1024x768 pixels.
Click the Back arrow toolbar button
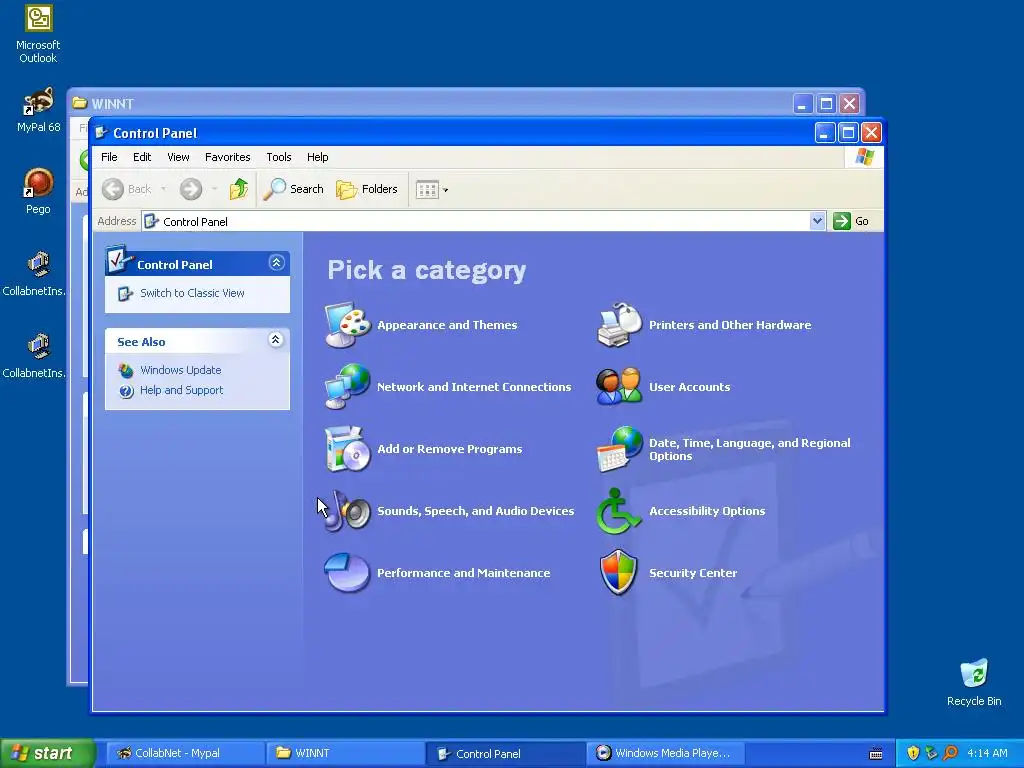(127, 189)
